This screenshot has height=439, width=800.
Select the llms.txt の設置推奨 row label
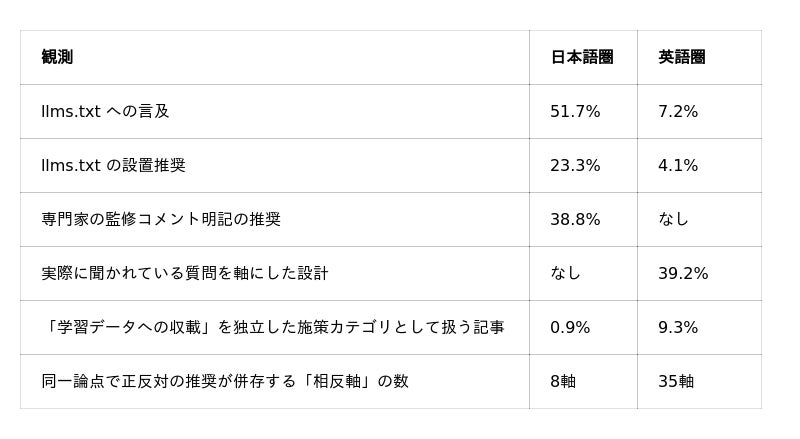click(113, 165)
